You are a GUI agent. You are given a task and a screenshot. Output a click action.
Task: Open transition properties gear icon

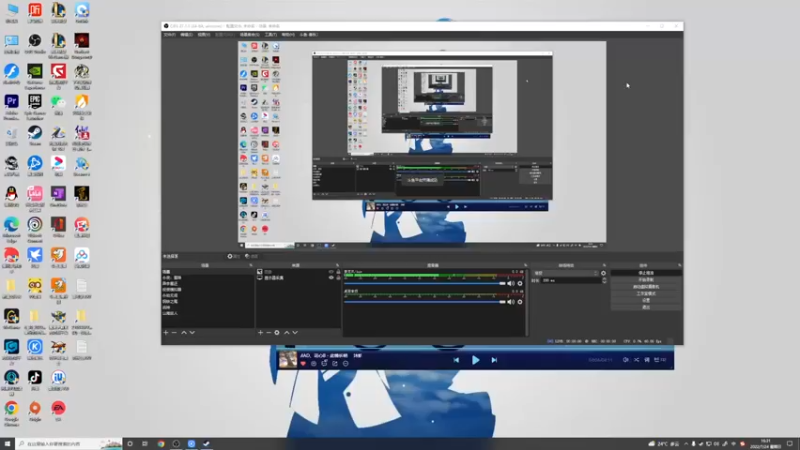(x=604, y=273)
